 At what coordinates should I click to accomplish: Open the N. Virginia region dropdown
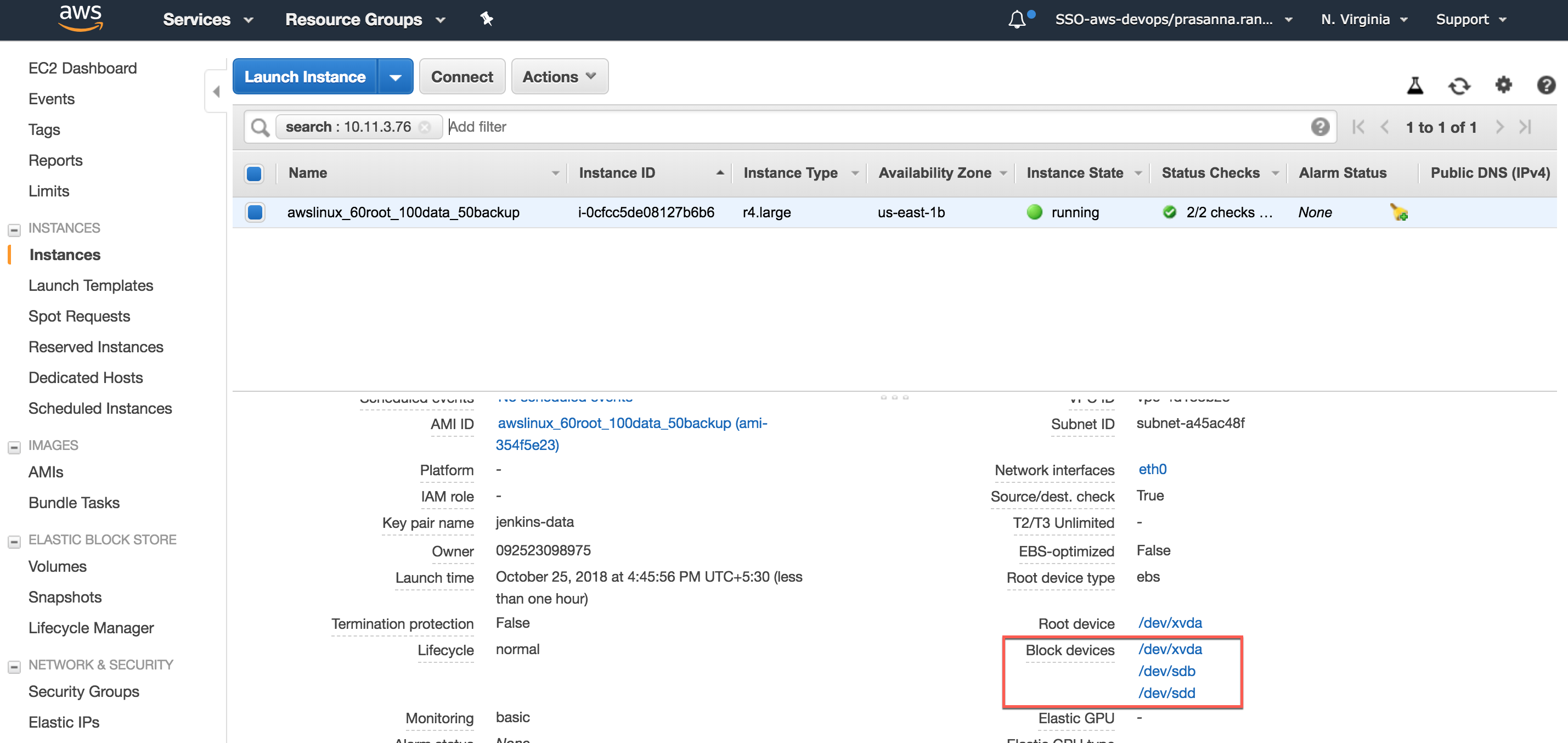point(1364,20)
